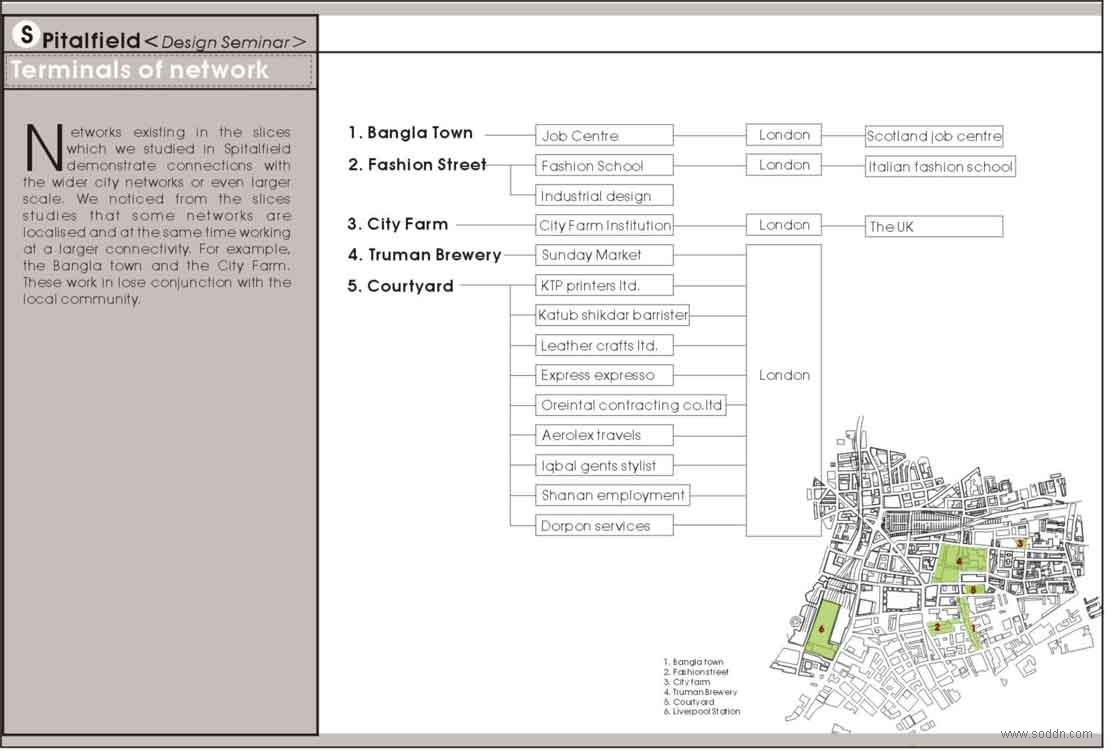The height and width of the screenshot is (751, 1111).
Task: Click map marker 3 City Farm
Action: click(x=1020, y=543)
